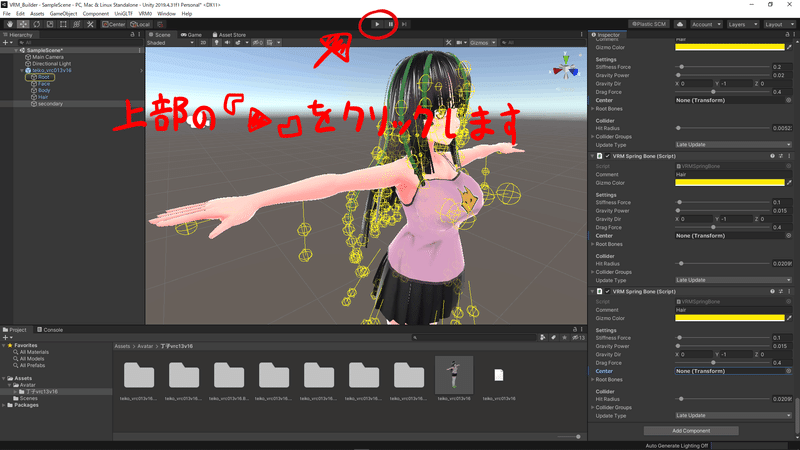This screenshot has height=450, width=800.
Task: Toggle scene lighting bulb icon
Action: tap(217, 43)
